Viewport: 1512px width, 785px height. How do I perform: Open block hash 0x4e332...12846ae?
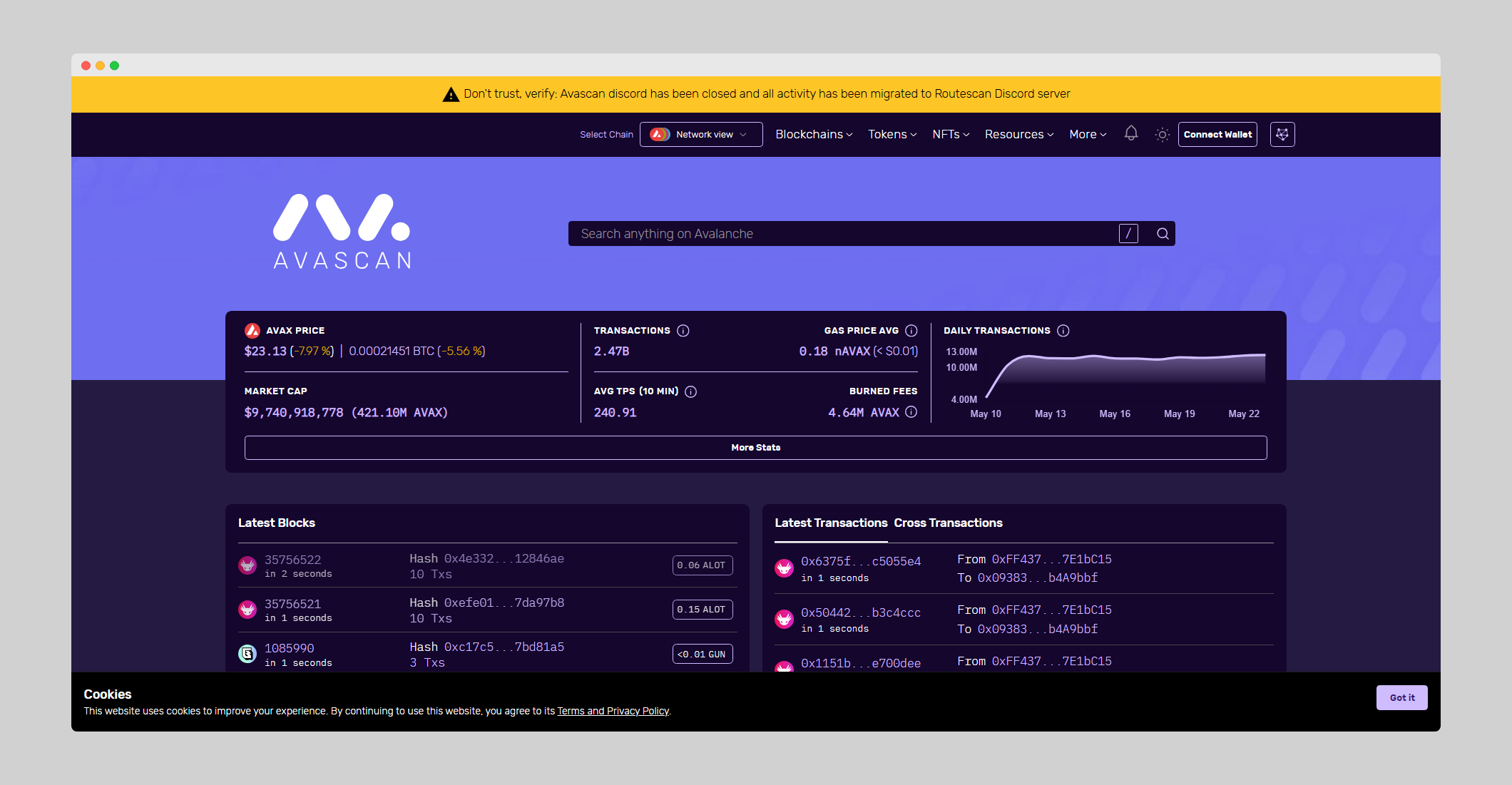[504, 558]
